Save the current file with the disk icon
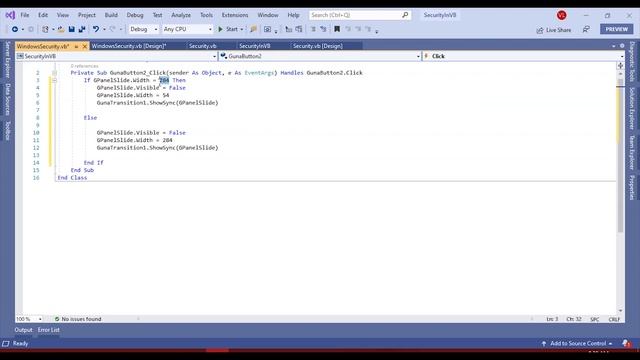The width and height of the screenshot is (640, 360). tap(71, 29)
